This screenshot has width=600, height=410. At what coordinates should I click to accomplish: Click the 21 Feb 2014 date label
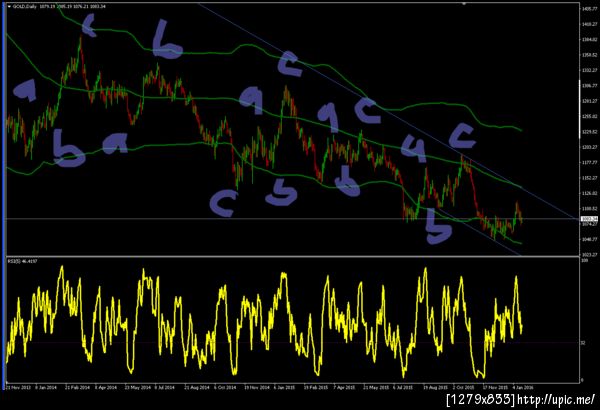(77, 387)
